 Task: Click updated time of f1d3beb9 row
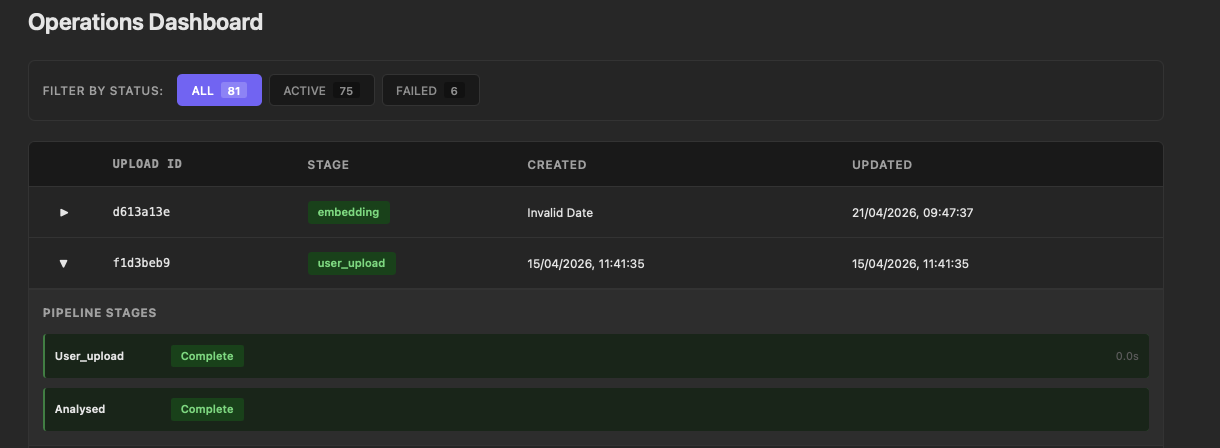[x=911, y=265]
